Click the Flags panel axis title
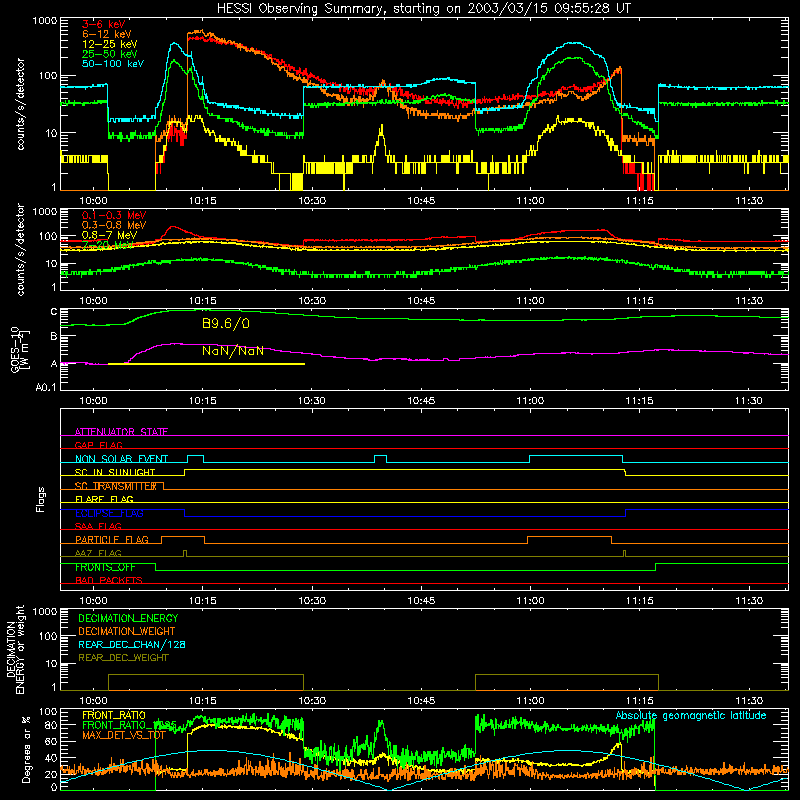This screenshot has width=800, height=800. click(x=40, y=499)
